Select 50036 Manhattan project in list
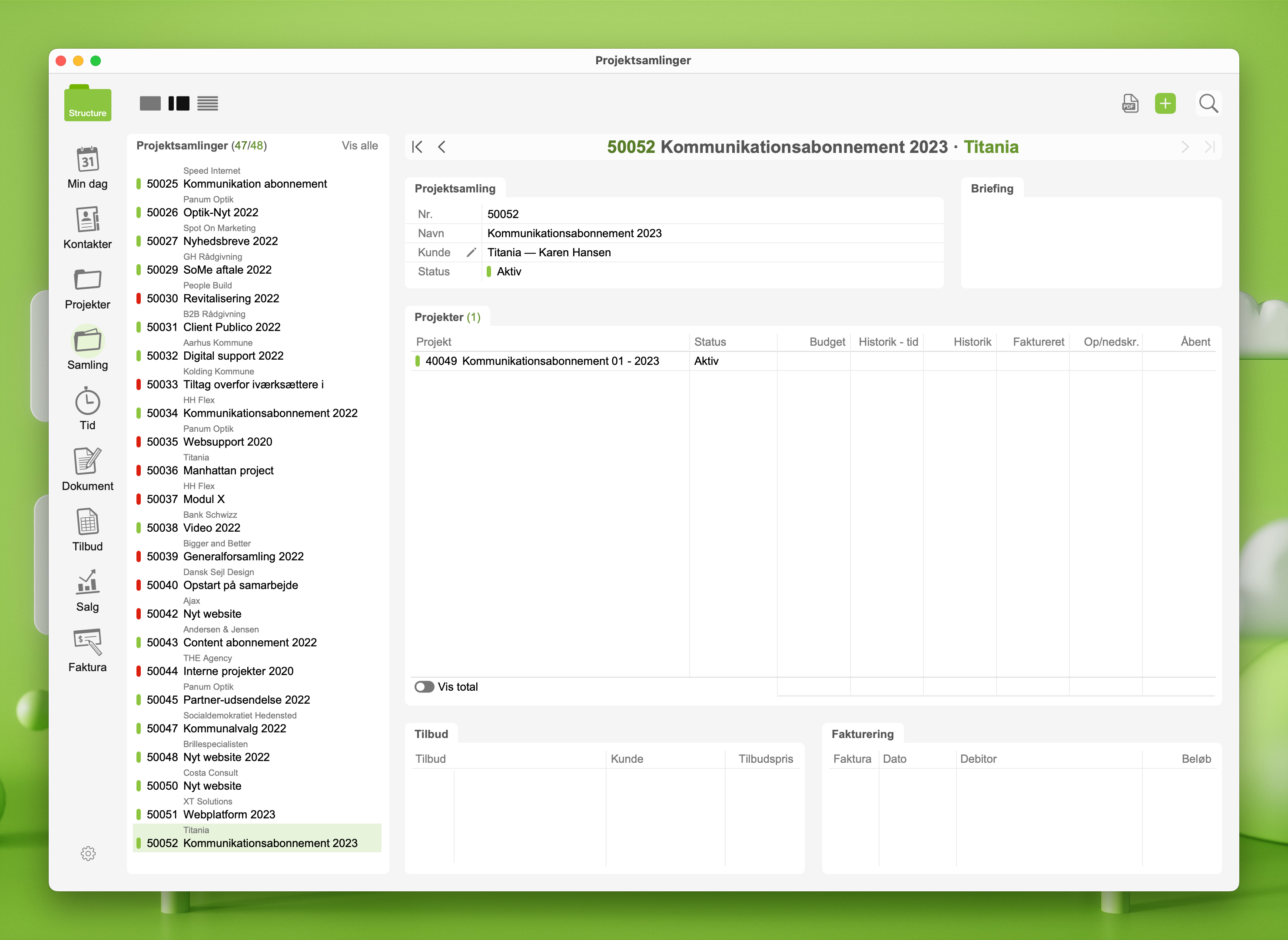This screenshot has height=940, width=1288. [228, 470]
